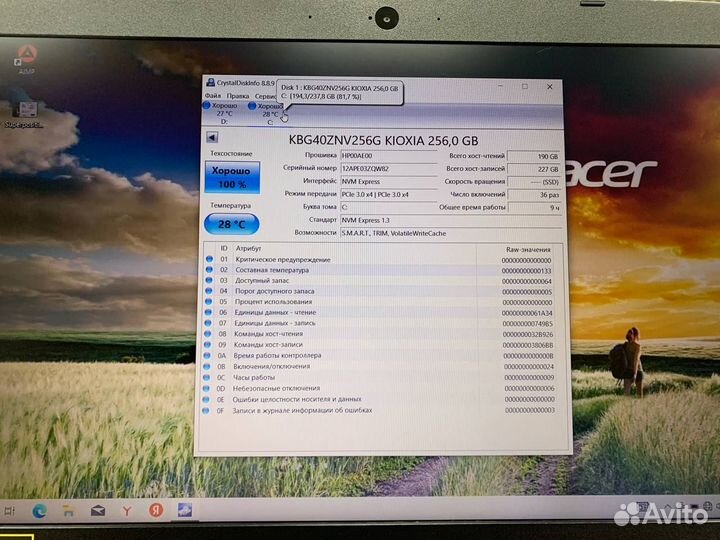
Task: Select row 04 Порог доступного запаса
Action: click(379, 291)
